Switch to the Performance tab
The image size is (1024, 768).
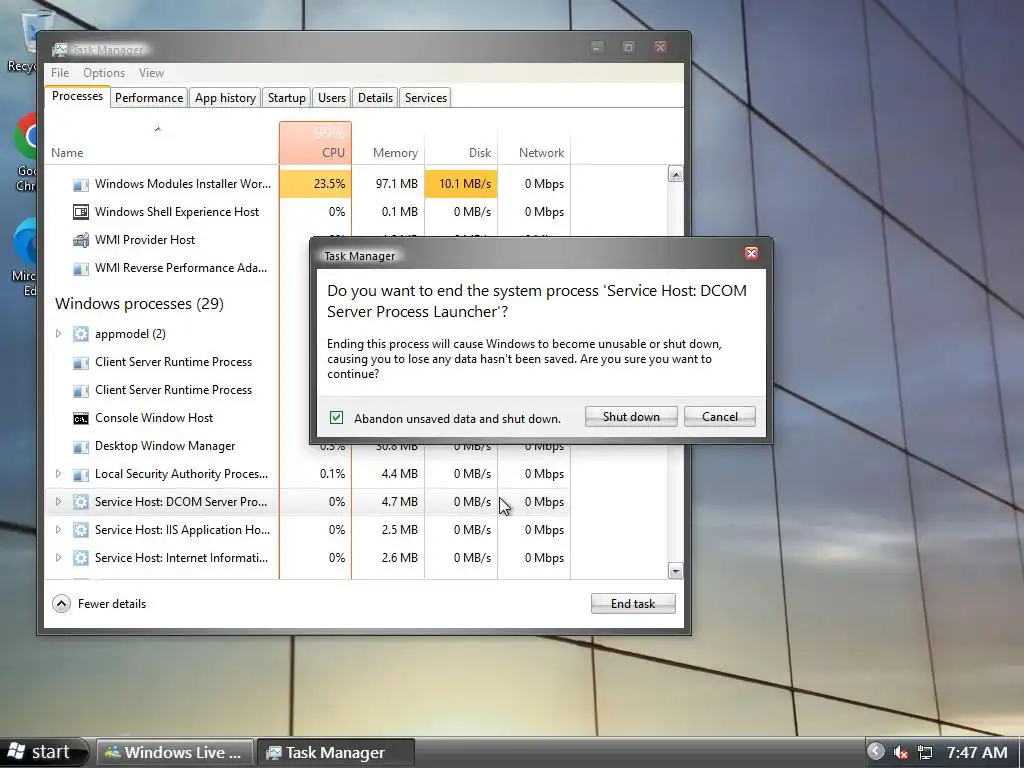(x=149, y=98)
